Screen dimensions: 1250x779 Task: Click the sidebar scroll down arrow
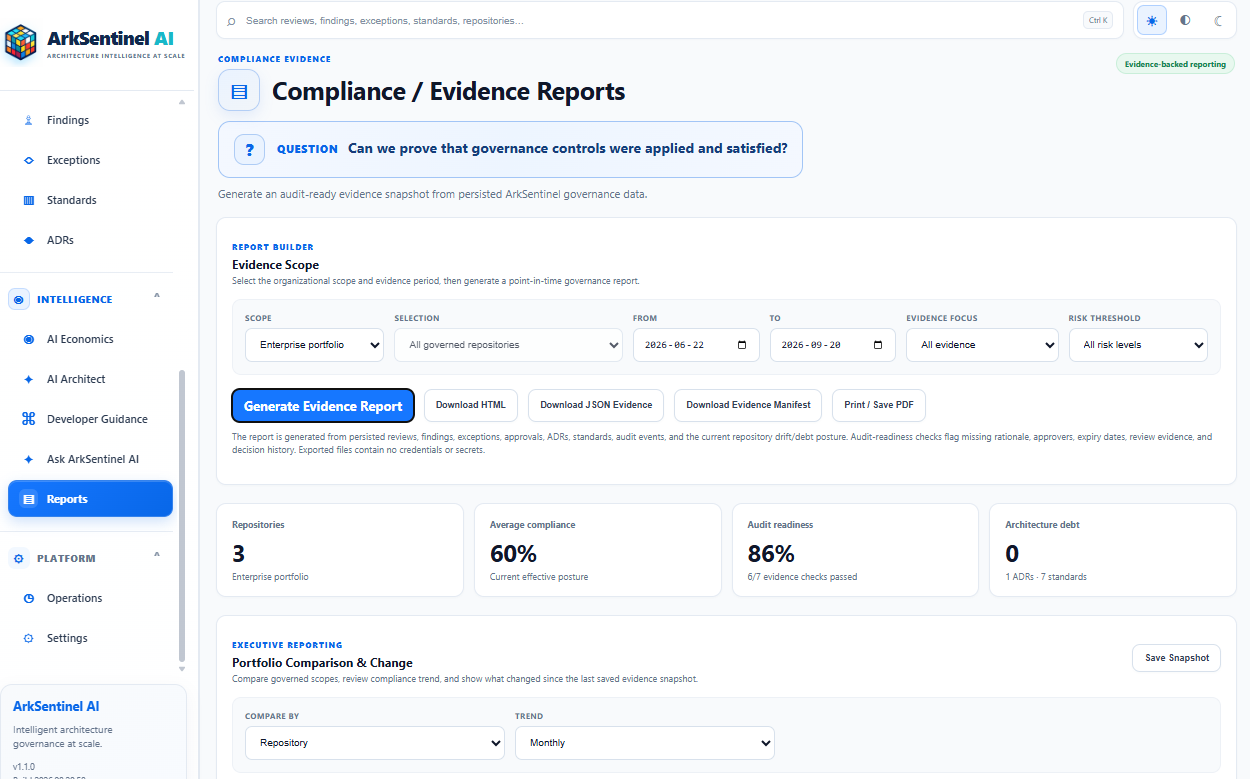point(181,669)
